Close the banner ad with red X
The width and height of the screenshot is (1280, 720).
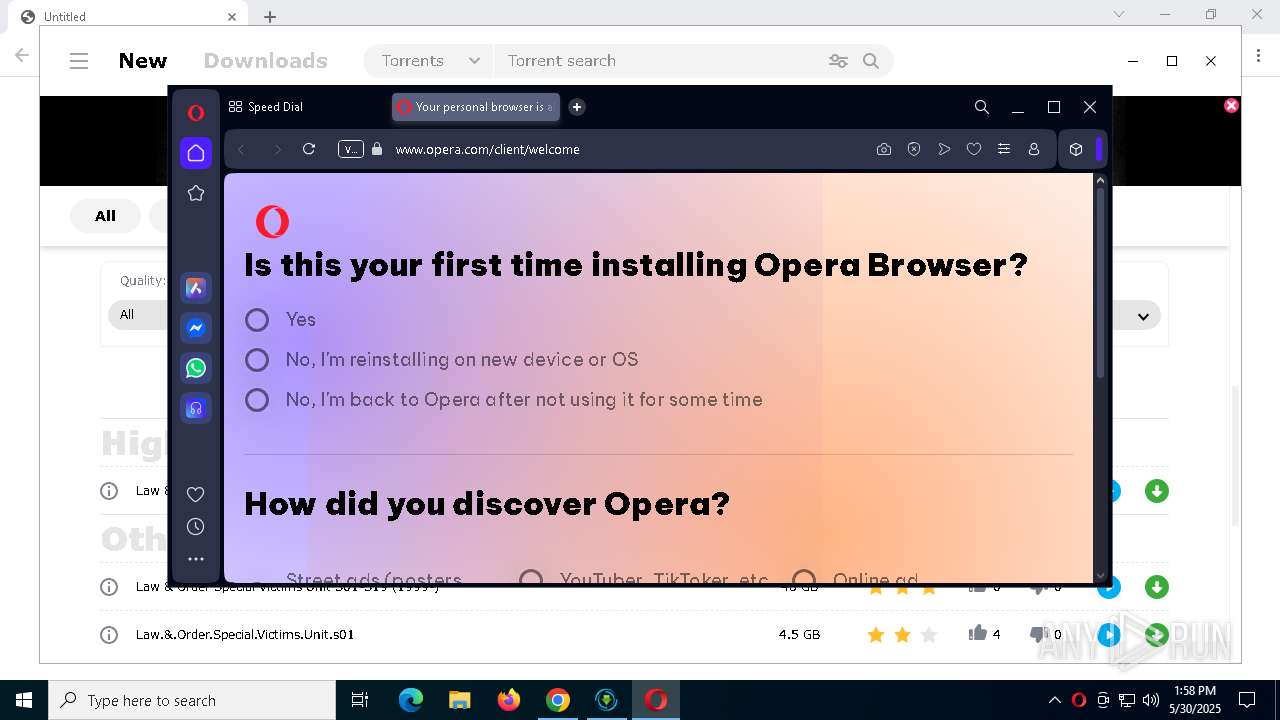[1231, 105]
